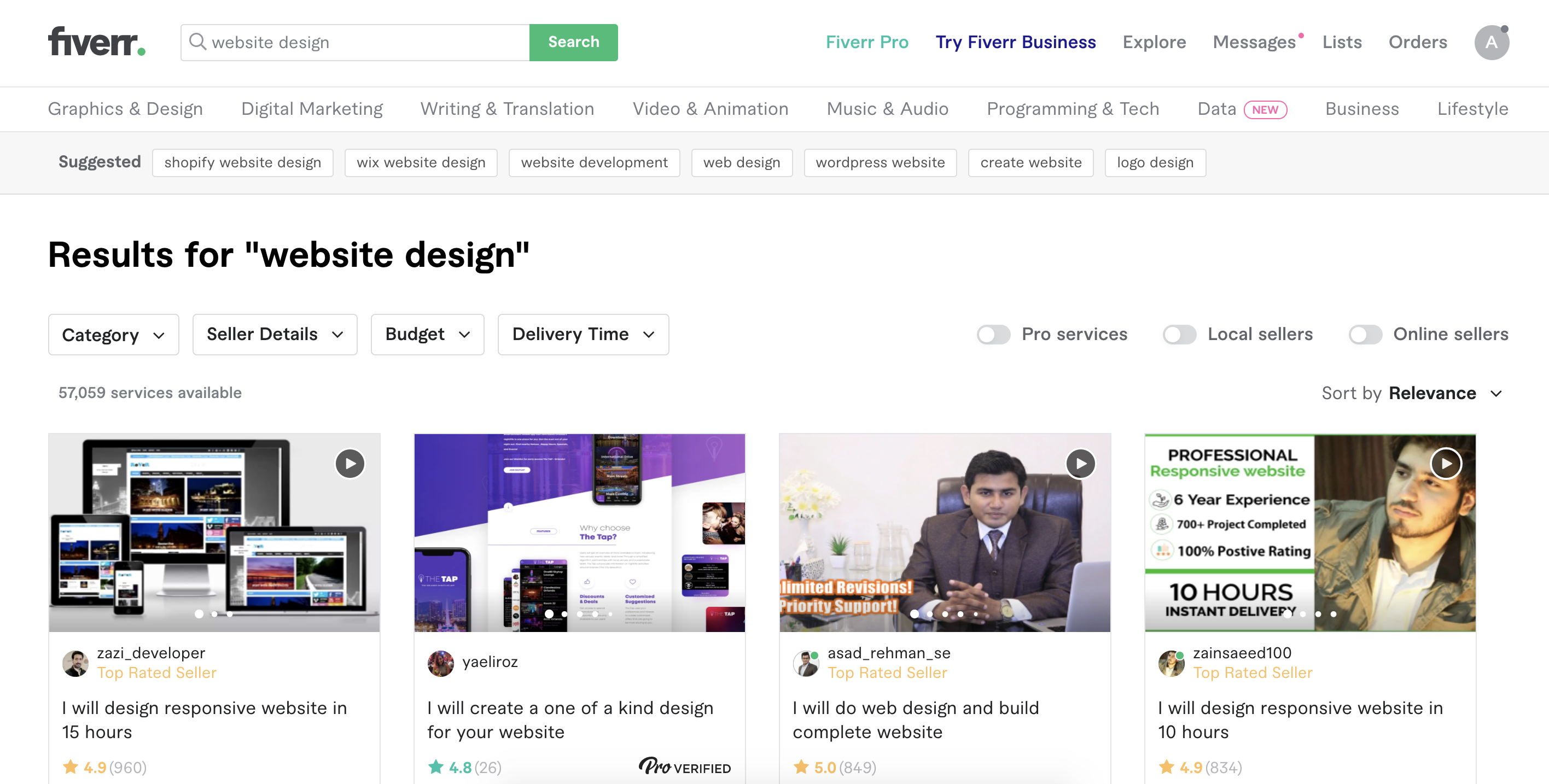1549x784 pixels.
Task: Select Programming & Tech category
Action: (1073, 109)
